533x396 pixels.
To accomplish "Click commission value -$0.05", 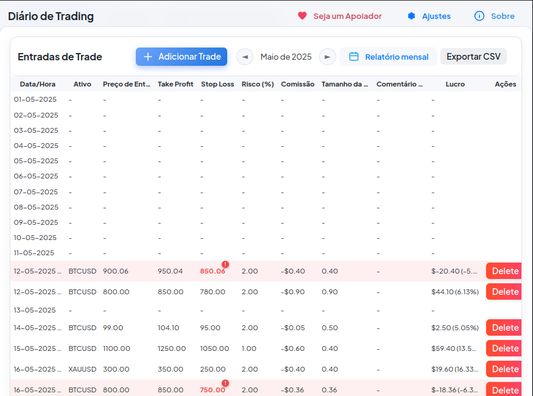I will pos(293,328).
